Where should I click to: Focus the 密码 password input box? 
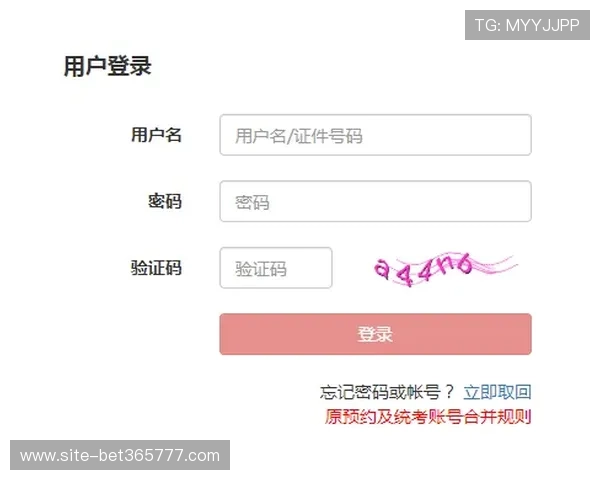point(375,201)
